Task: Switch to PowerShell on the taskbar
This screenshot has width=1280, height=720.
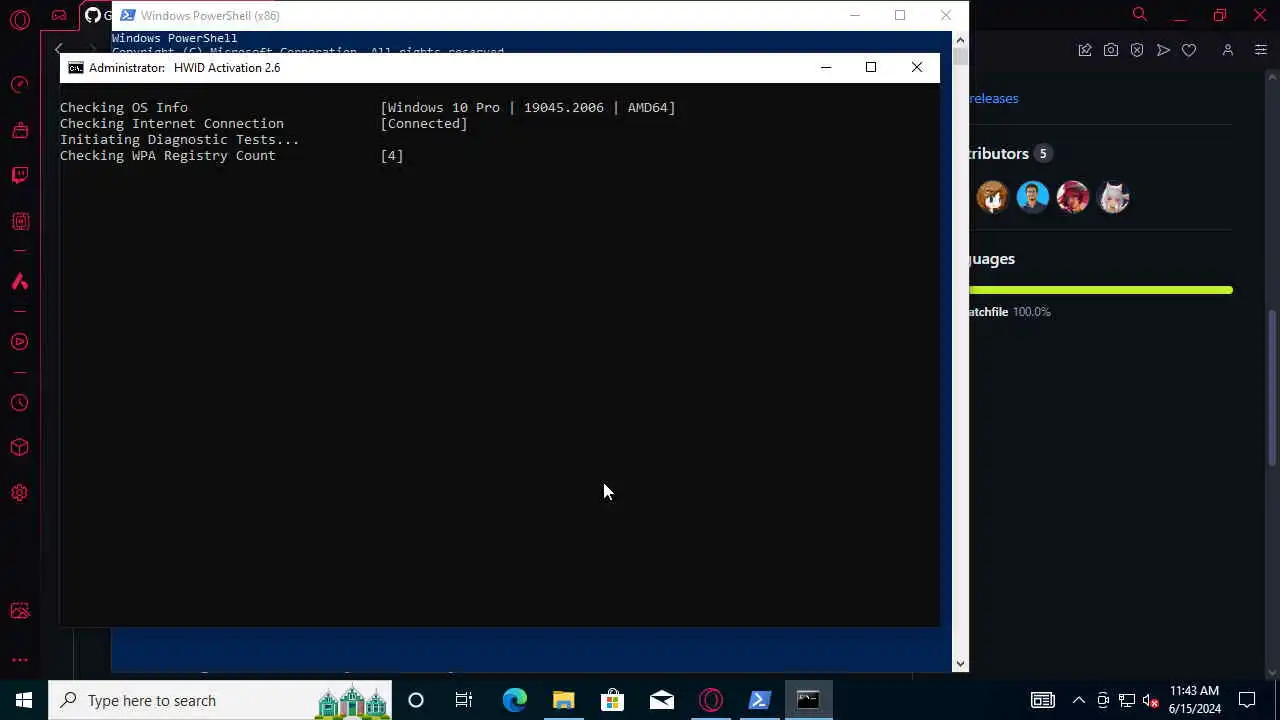Action: point(759,700)
